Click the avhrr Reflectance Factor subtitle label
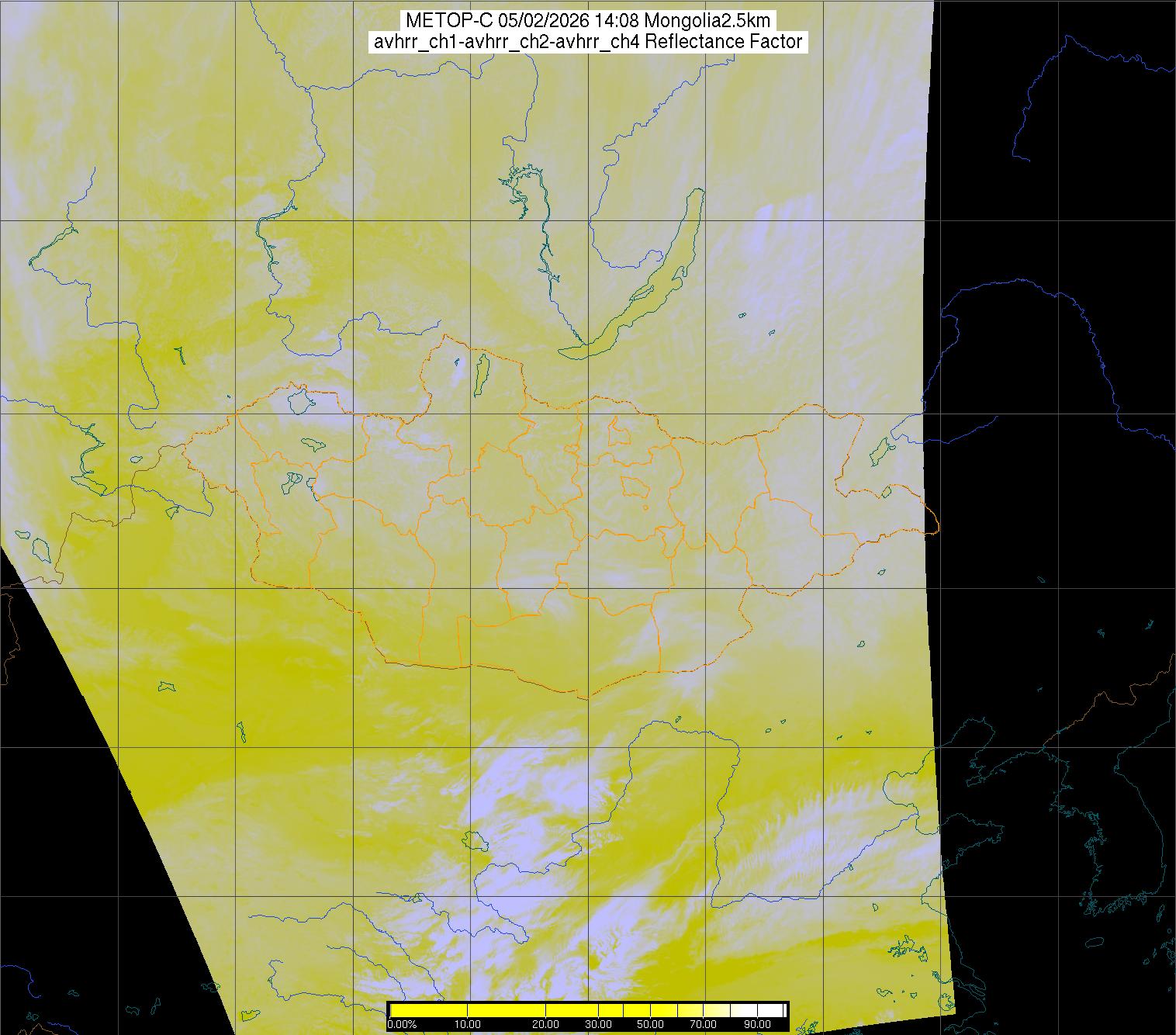1176x1035 pixels. [588, 42]
